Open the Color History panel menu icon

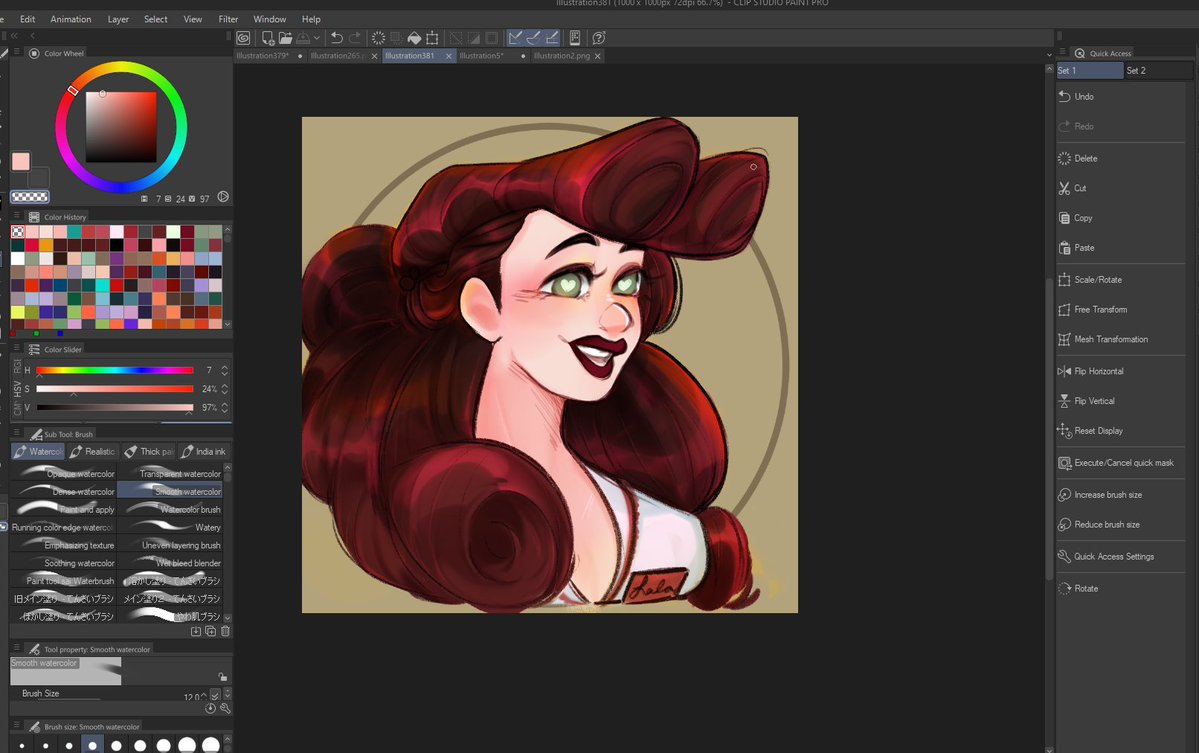tap(16, 216)
